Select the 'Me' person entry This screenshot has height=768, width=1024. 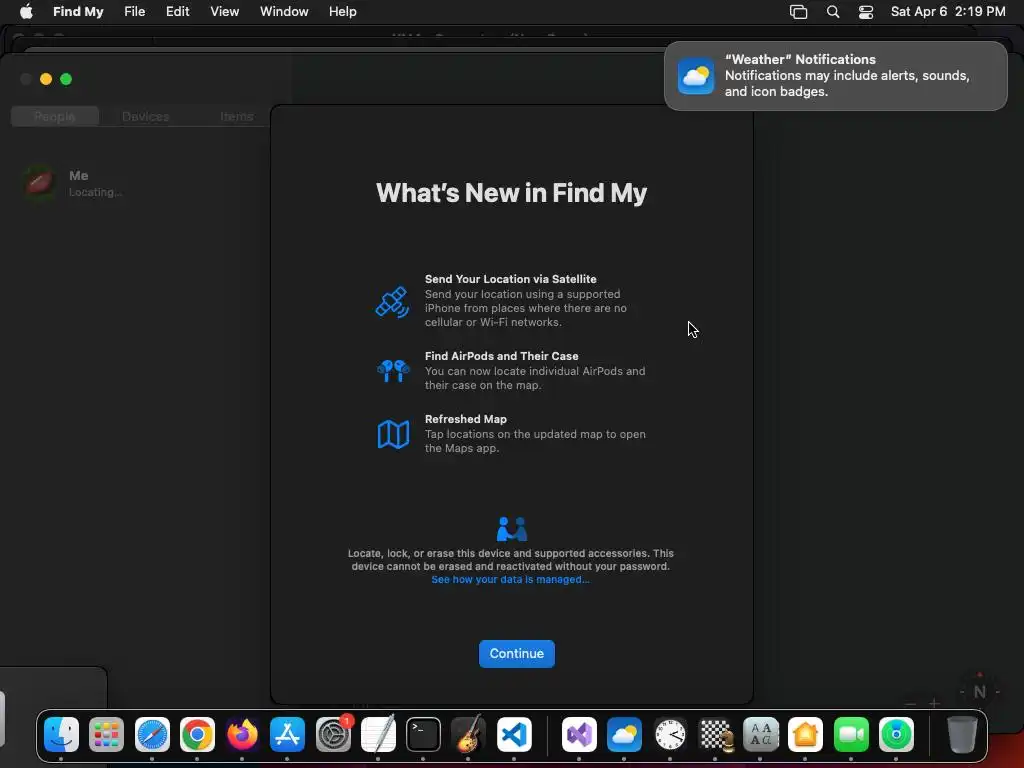134,183
